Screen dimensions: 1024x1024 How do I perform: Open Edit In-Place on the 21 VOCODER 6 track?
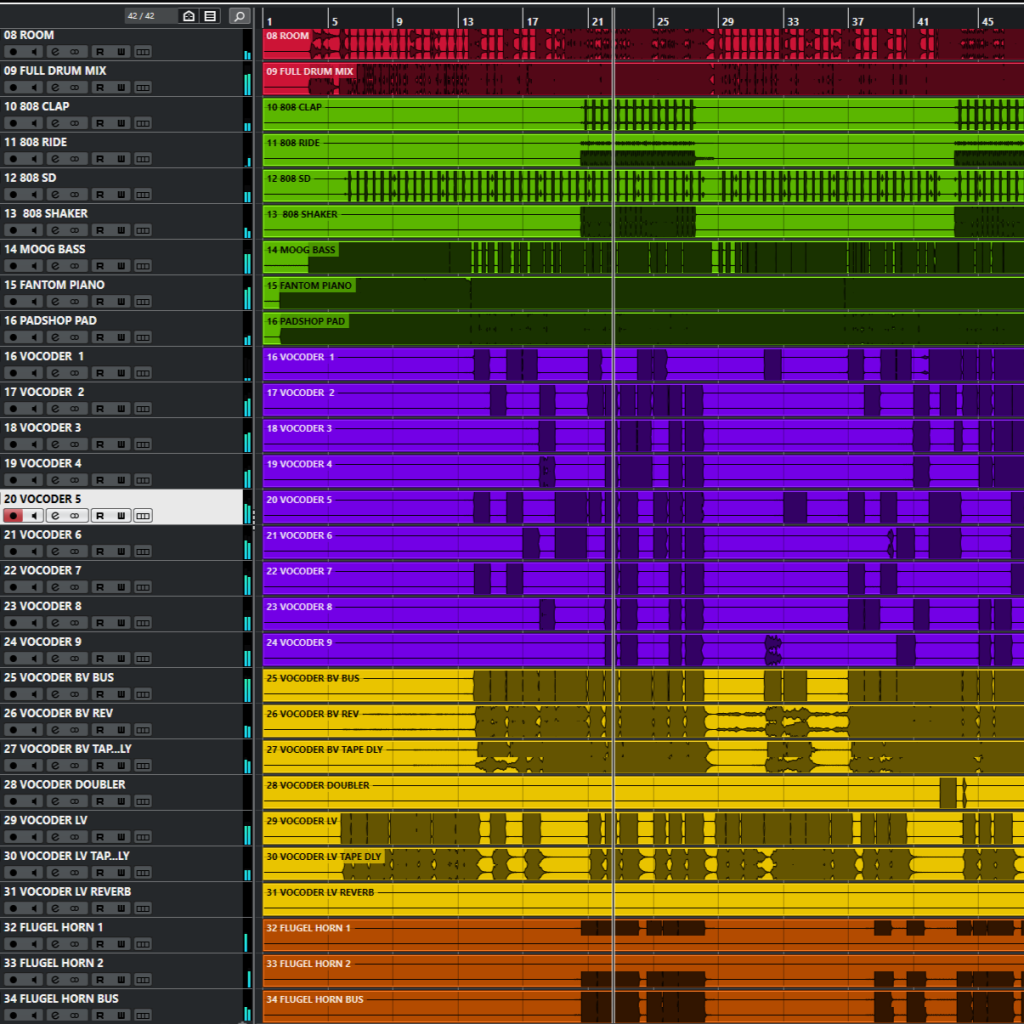coord(142,551)
